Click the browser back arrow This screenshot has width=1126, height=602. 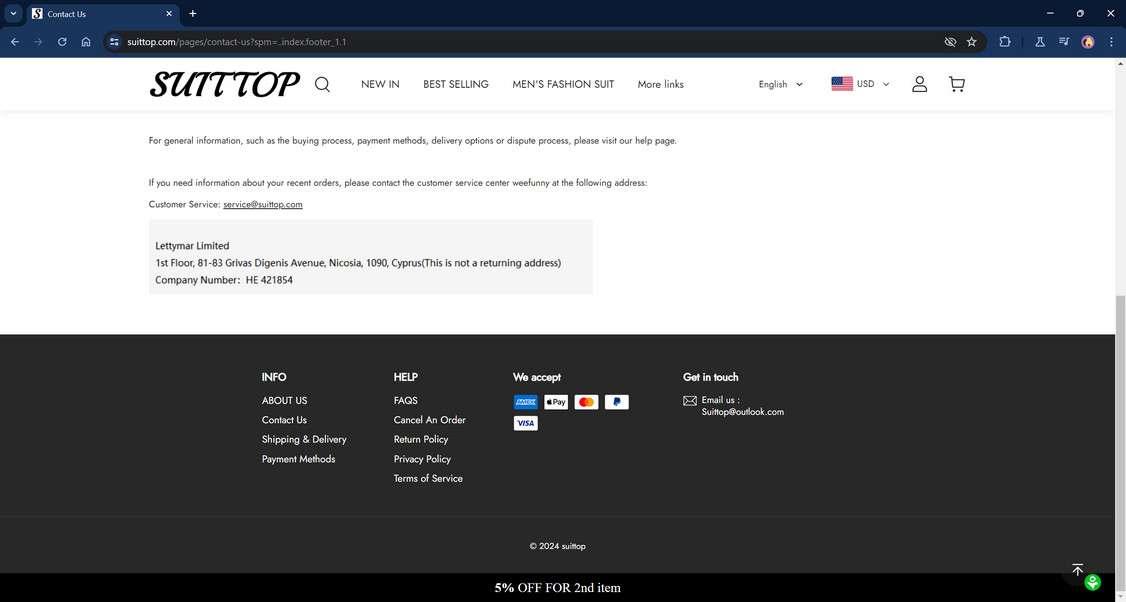point(14,42)
